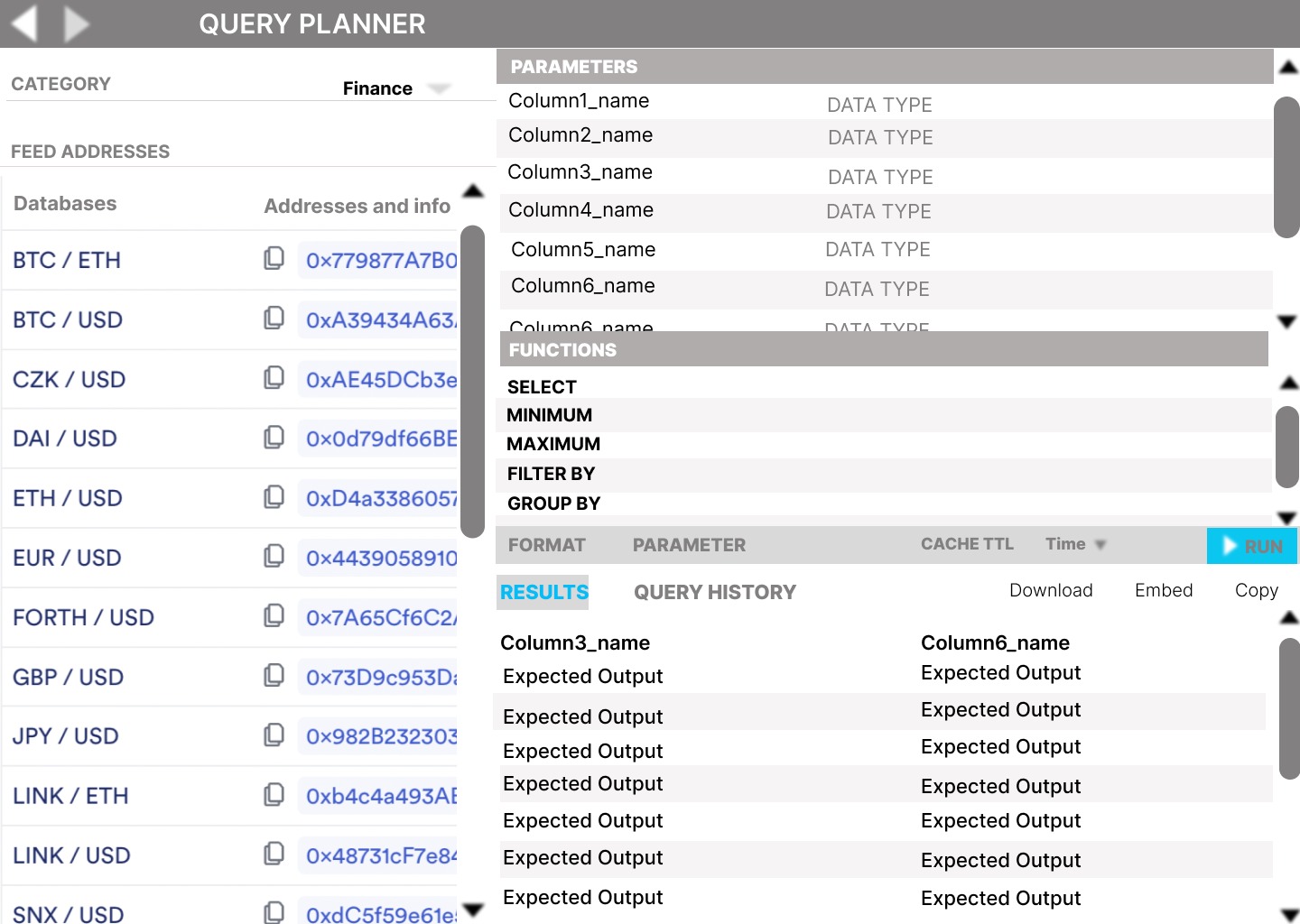Select the GROUP BY function
Viewport: 1300px width, 924px height.
[553, 504]
